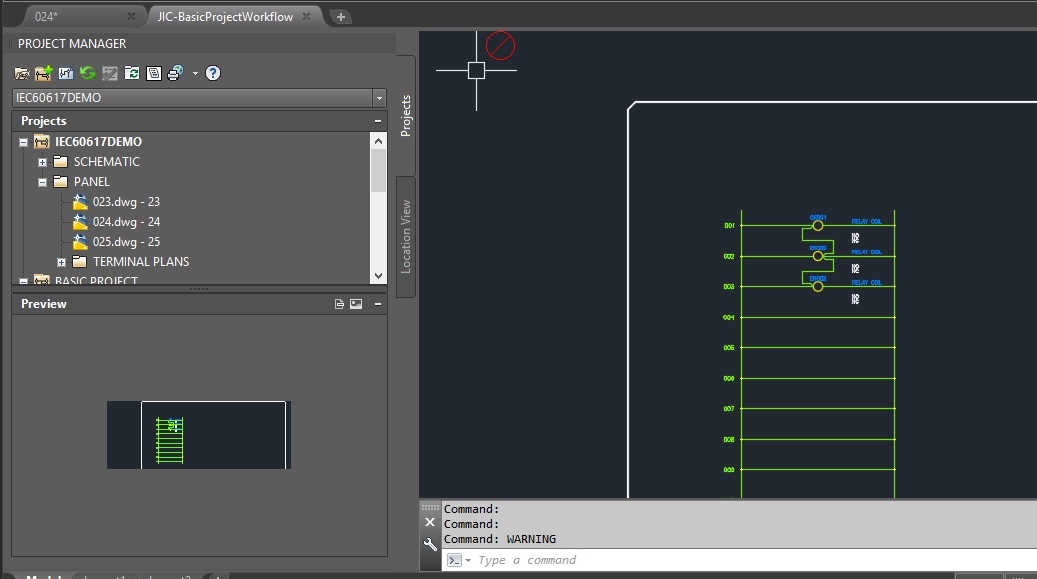Close the JIC-BasicProjectWorkflow tab
The image size is (1037, 579).
pyautogui.click(x=306, y=17)
